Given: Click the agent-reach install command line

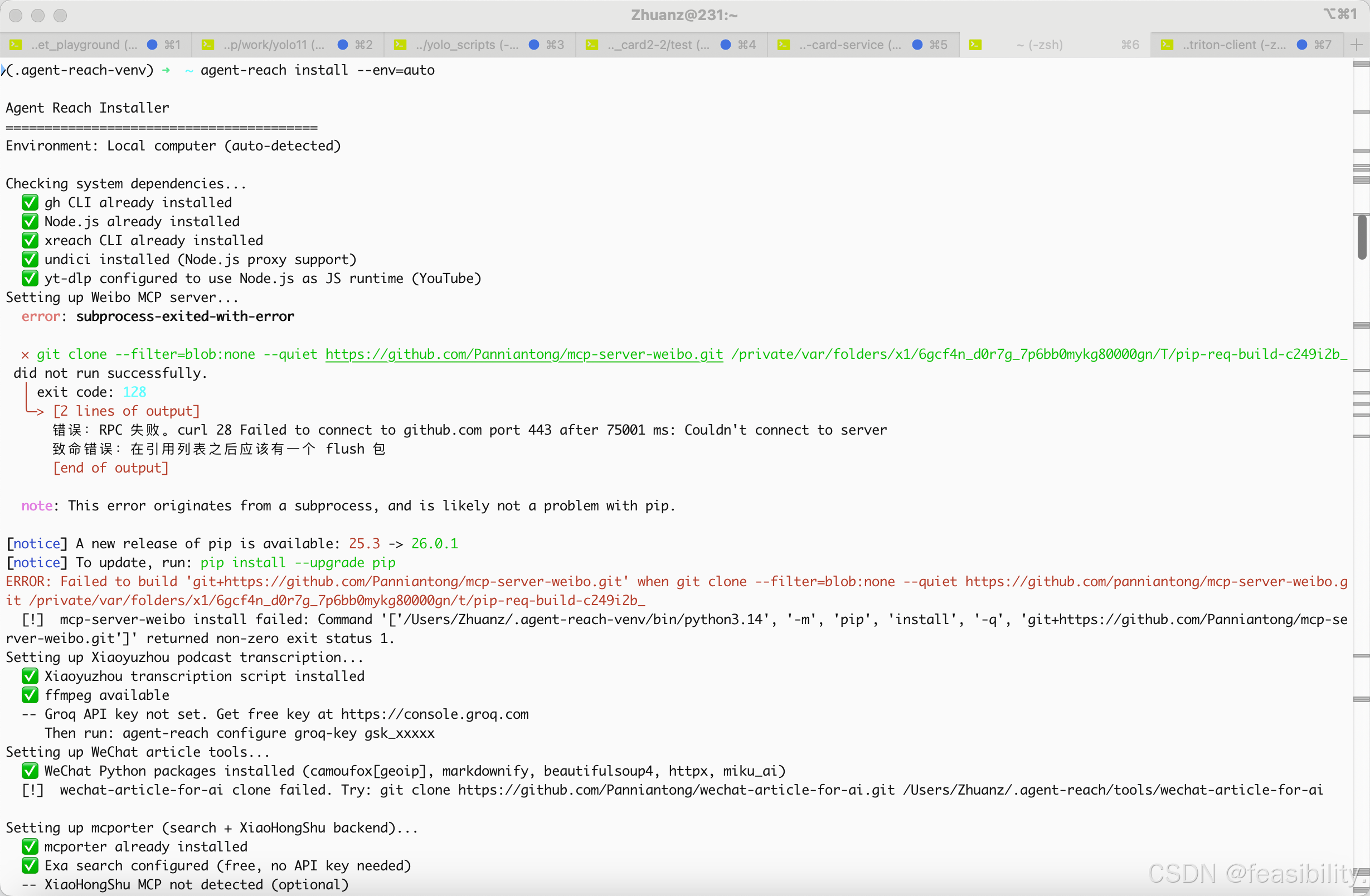Looking at the screenshot, I should (317, 70).
